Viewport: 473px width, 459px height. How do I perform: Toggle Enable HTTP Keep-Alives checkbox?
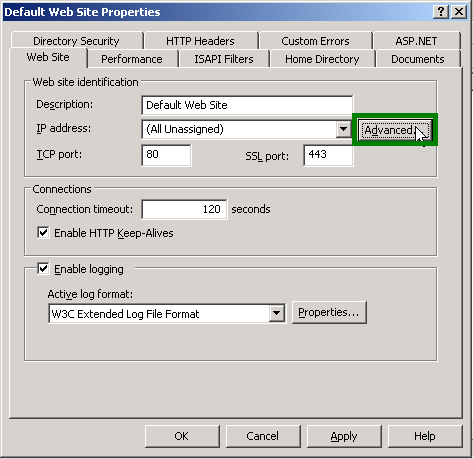(x=43, y=233)
